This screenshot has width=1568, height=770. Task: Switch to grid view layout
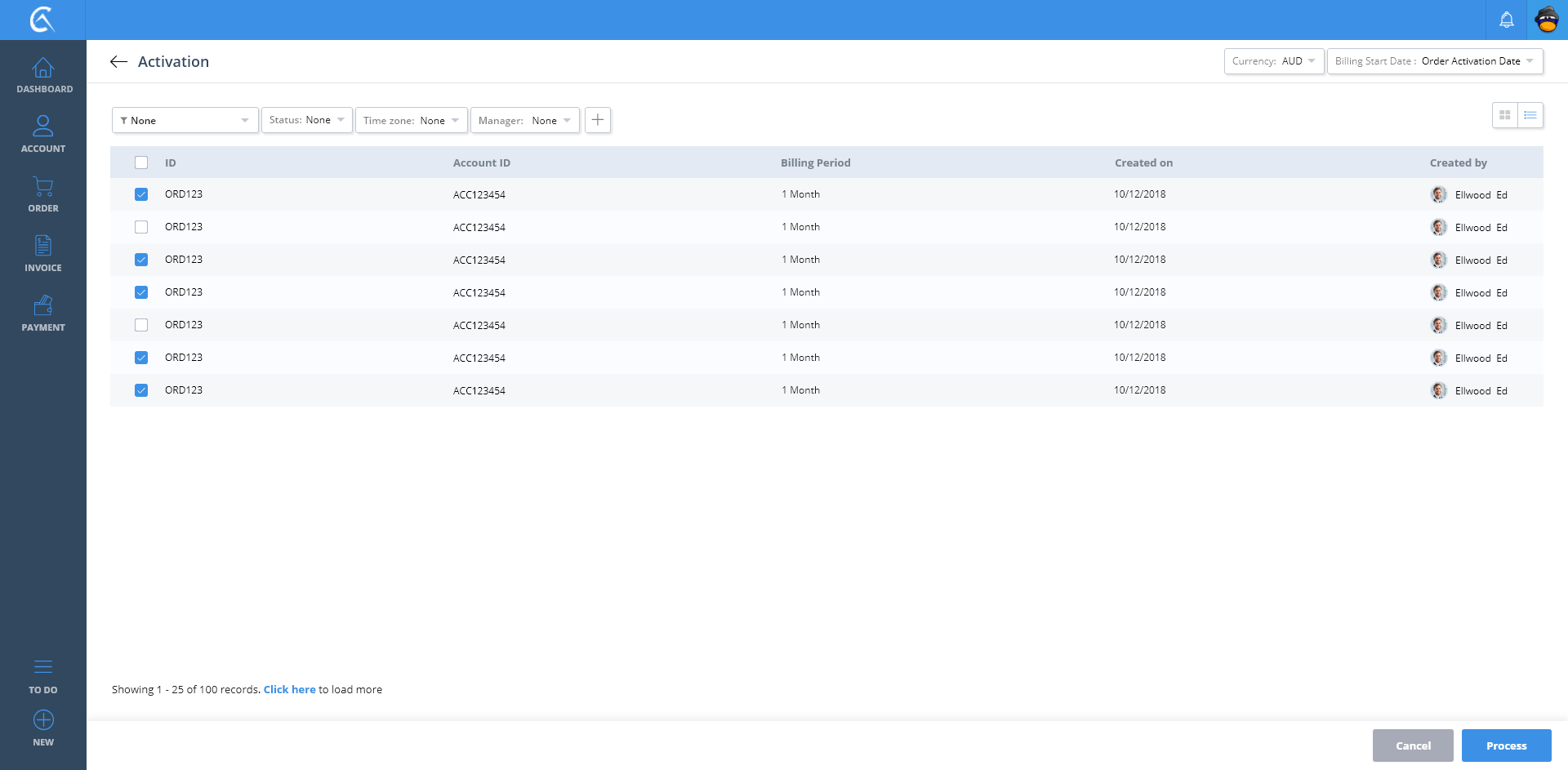point(1504,116)
